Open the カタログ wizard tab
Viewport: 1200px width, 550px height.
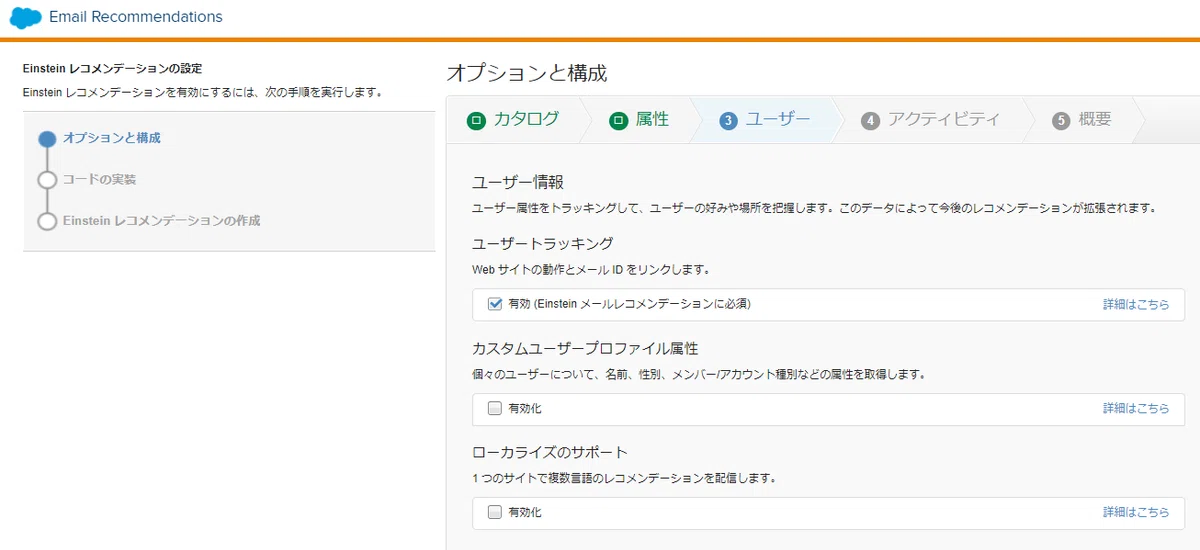tap(513, 120)
